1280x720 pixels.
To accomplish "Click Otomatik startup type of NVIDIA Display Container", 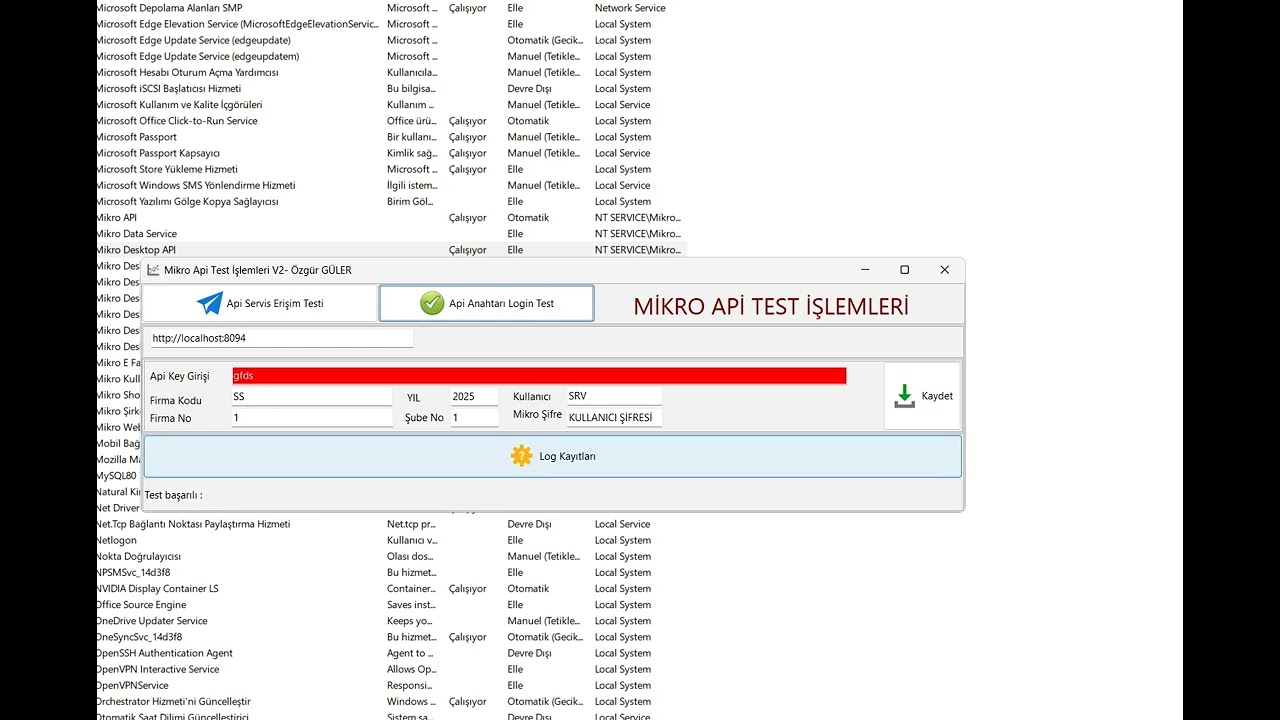I will tap(528, 589).
